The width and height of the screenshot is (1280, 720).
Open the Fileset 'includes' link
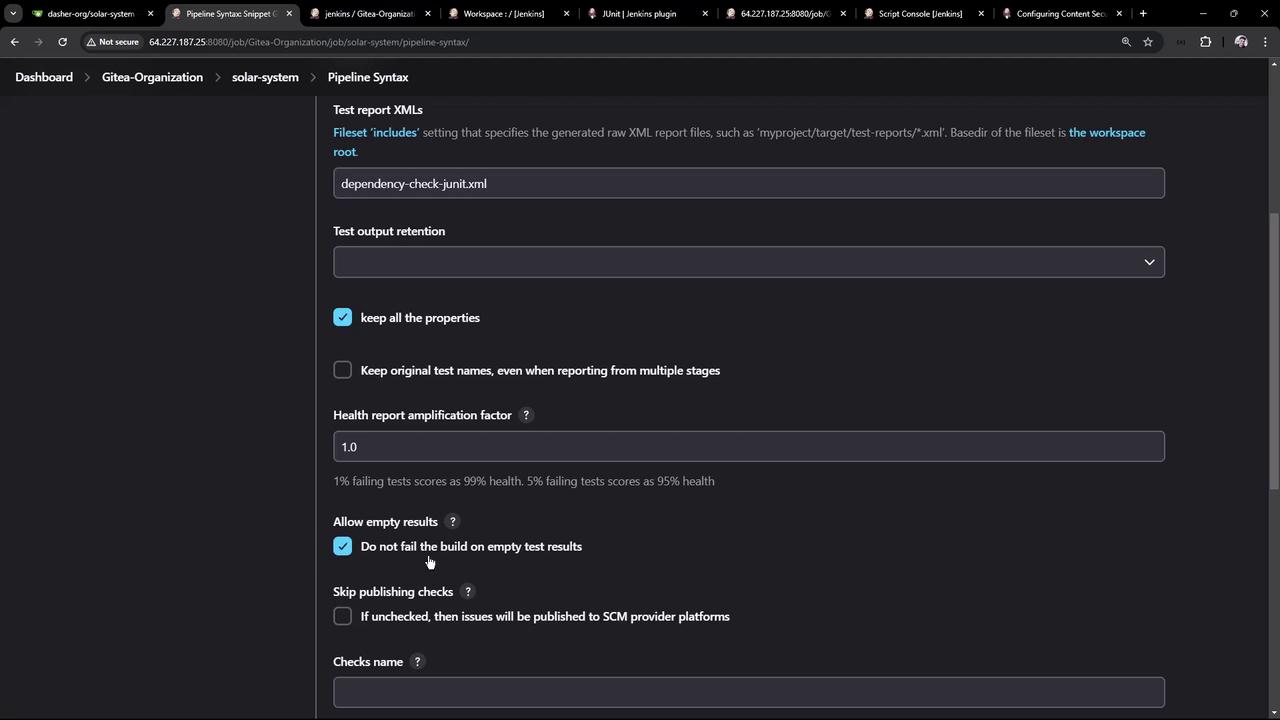pos(376,132)
